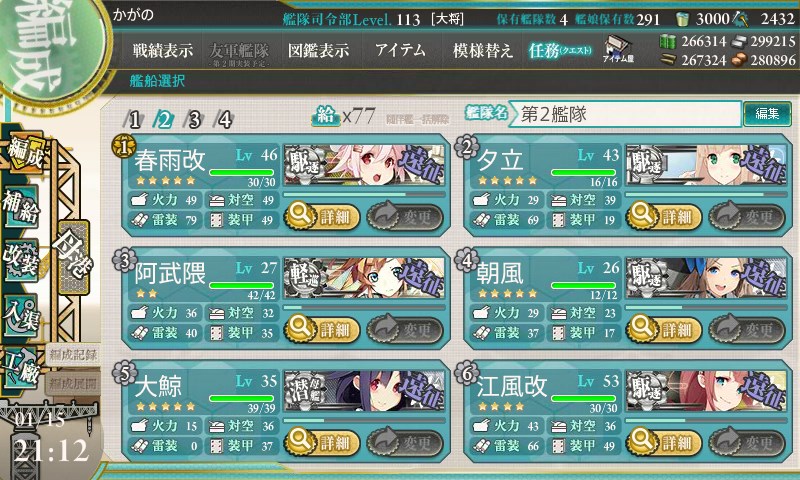Open the 任務 quest menu
800x480 pixels.
tap(560, 50)
